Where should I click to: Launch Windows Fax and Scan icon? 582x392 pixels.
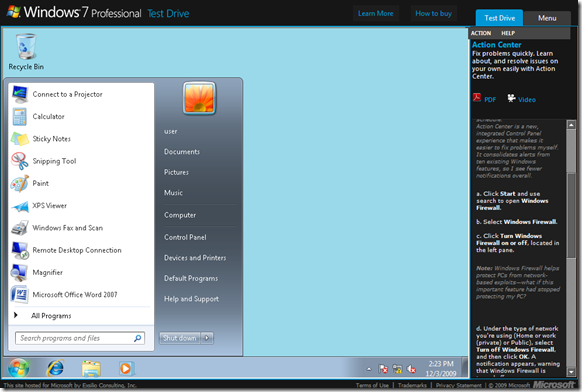point(20,228)
